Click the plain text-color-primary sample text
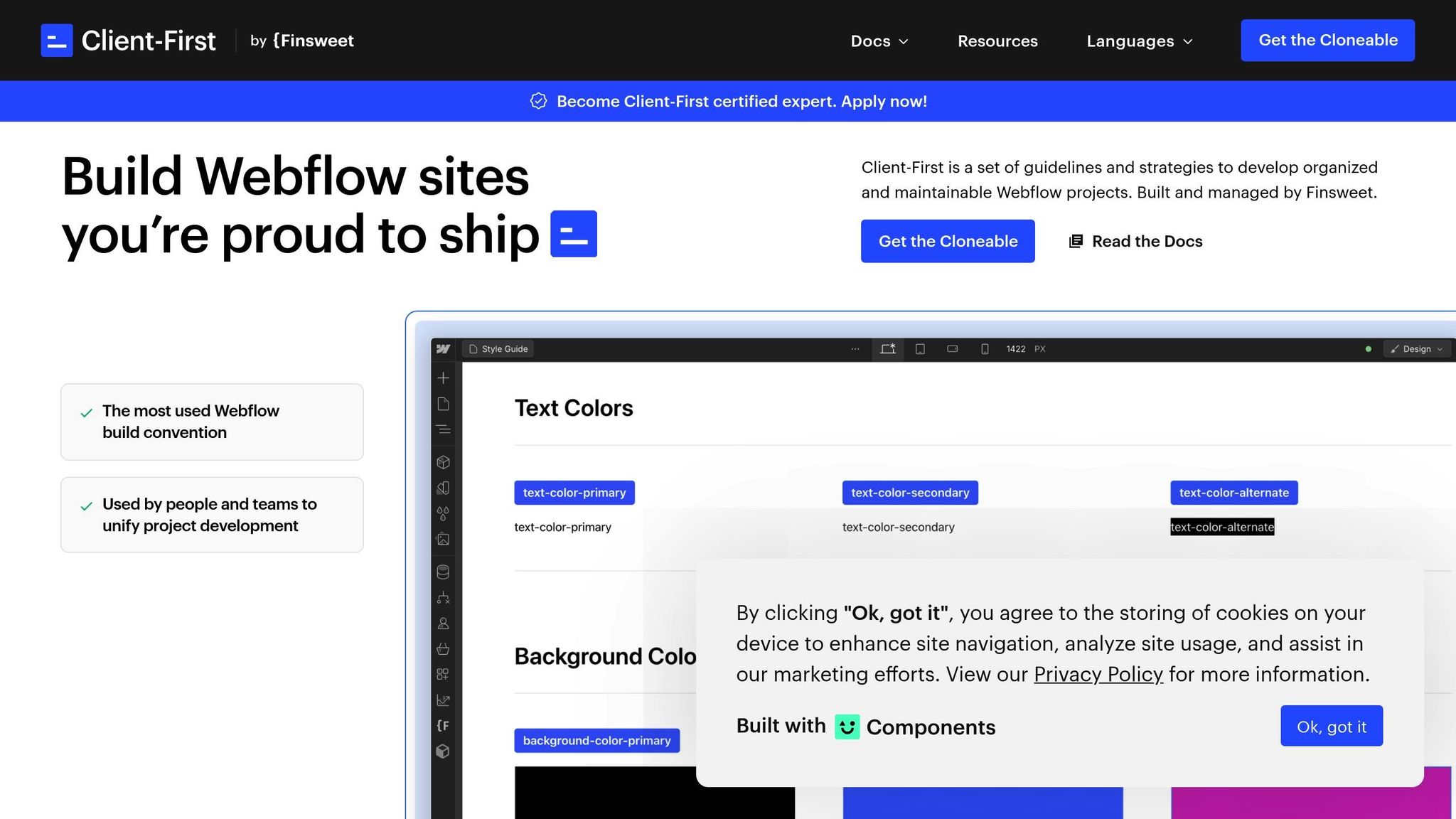The image size is (1456, 819). (x=563, y=527)
